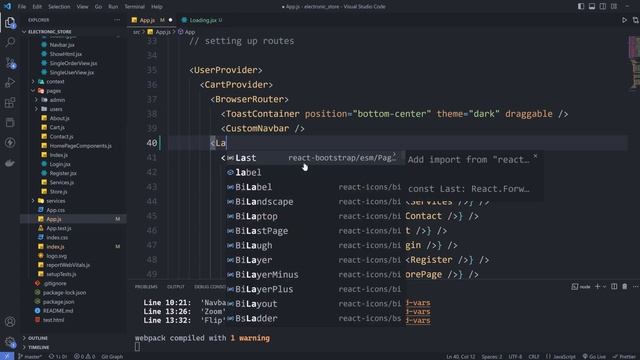Collapse the pages folder
The width and height of the screenshot is (640, 360).
53,91
